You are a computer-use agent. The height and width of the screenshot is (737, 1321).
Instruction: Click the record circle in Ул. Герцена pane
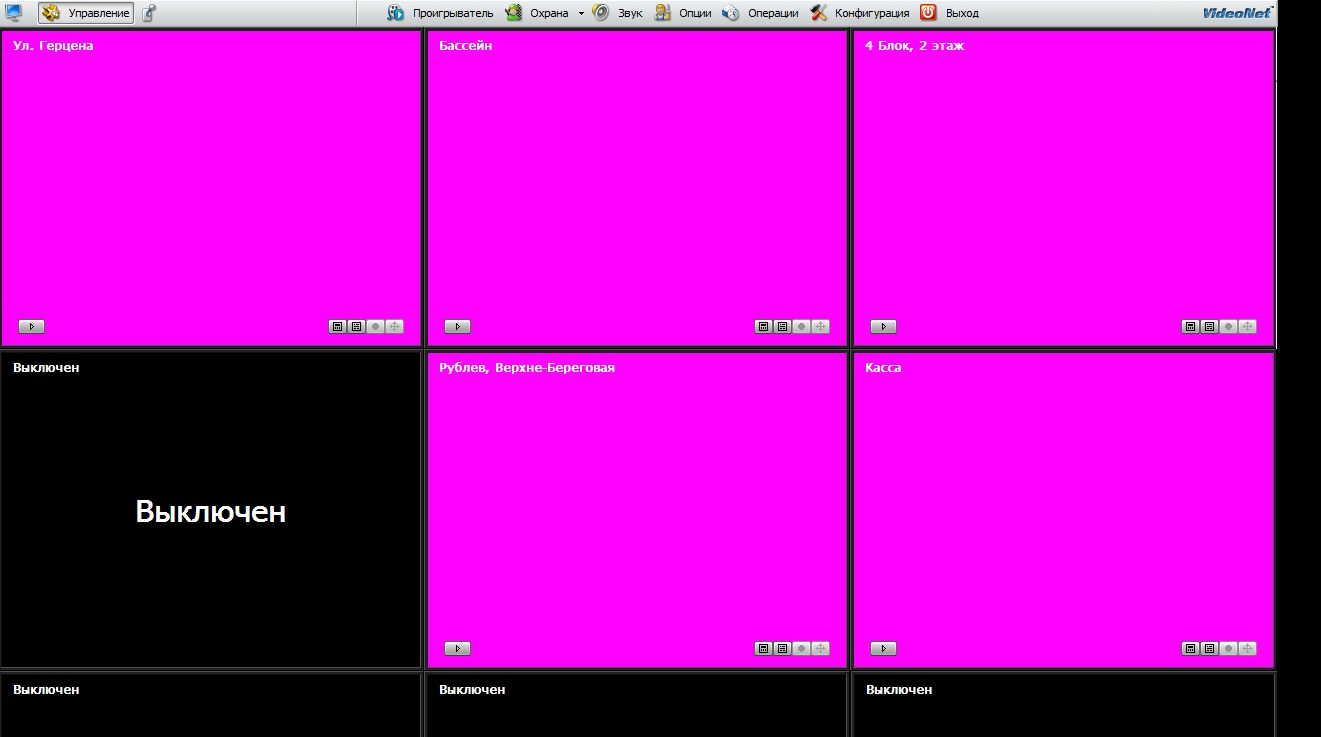[376, 326]
